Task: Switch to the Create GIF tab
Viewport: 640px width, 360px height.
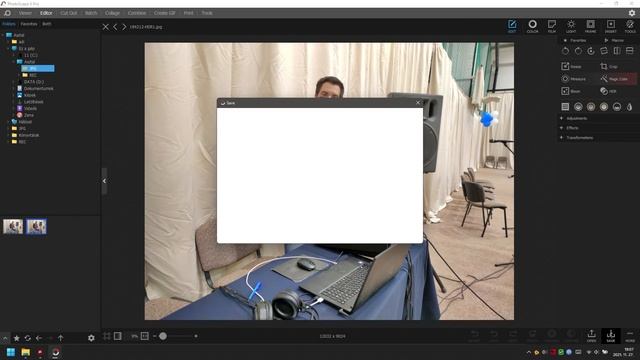Action: [x=164, y=13]
